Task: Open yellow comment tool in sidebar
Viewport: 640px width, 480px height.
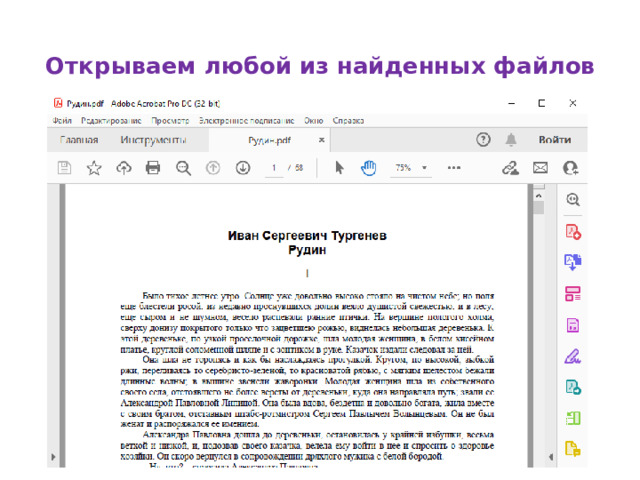Action: [x=573, y=448]
